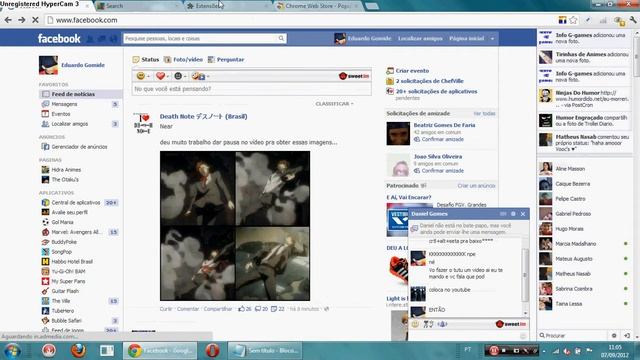Open notifications globe icon in header
Image resolution: width=640 pixels, height=360 pixels.
tap(114, 39)
